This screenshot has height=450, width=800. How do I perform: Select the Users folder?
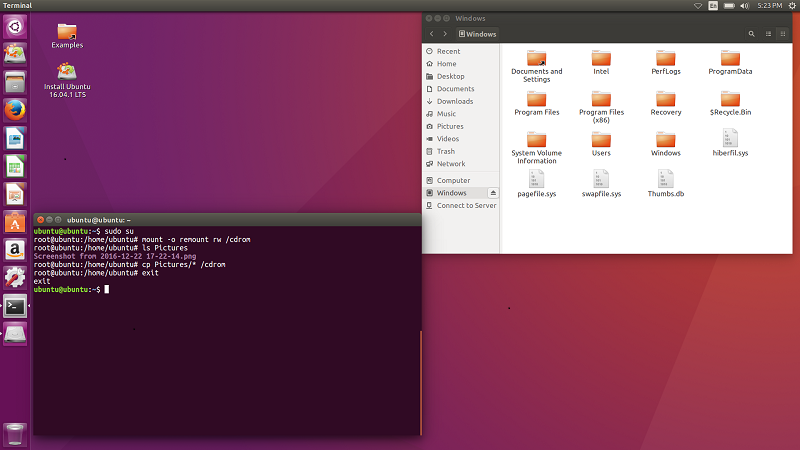[601, 144]
